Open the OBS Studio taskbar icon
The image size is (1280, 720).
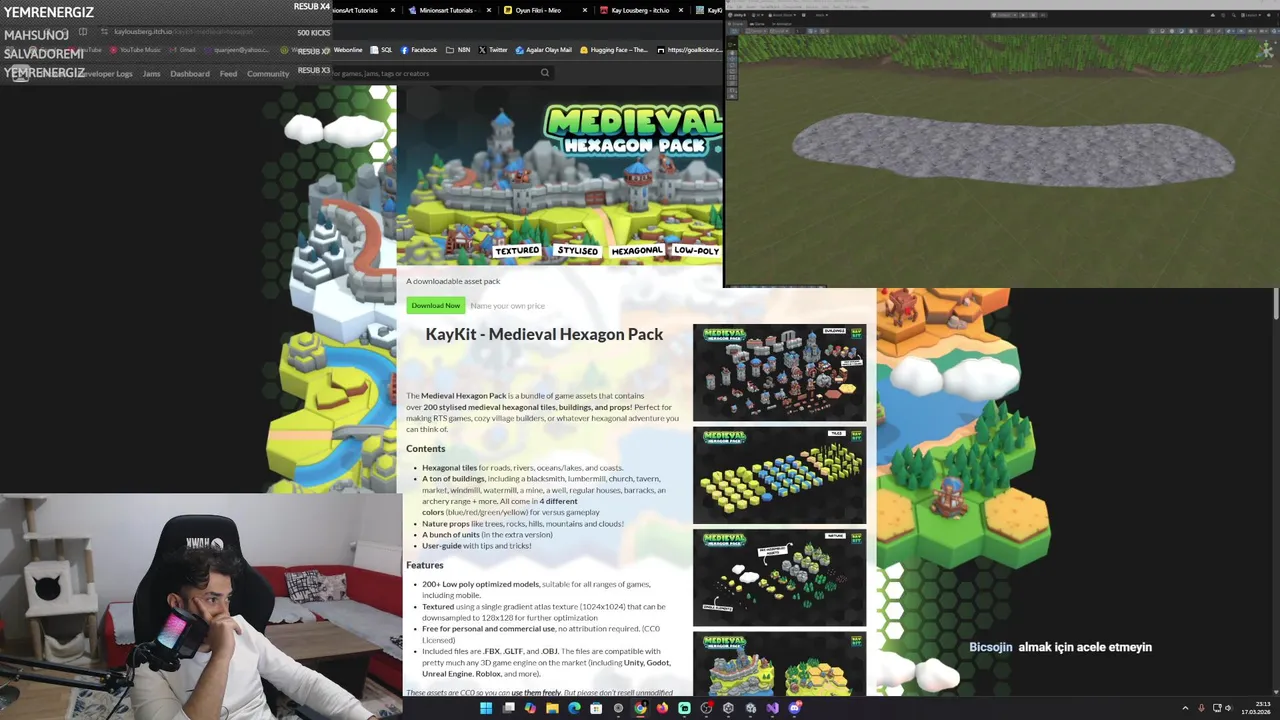pos(706,708)
